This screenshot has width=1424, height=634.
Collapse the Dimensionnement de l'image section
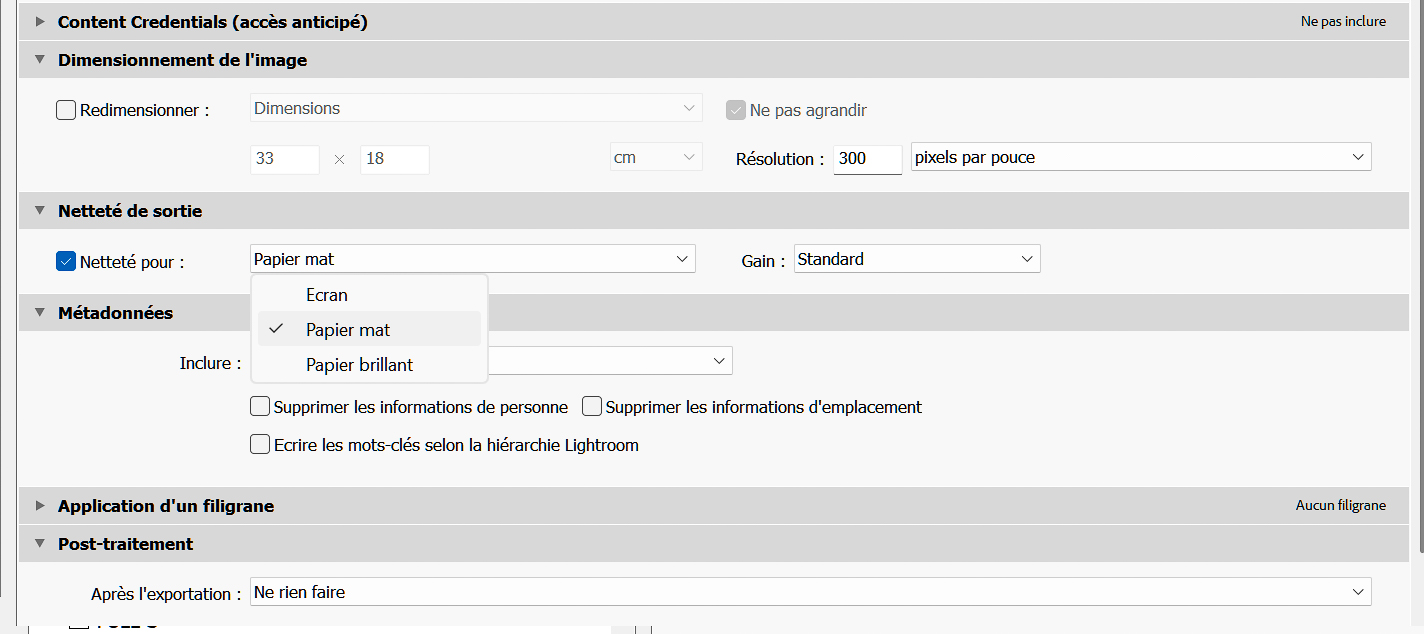tap(40, 59)
